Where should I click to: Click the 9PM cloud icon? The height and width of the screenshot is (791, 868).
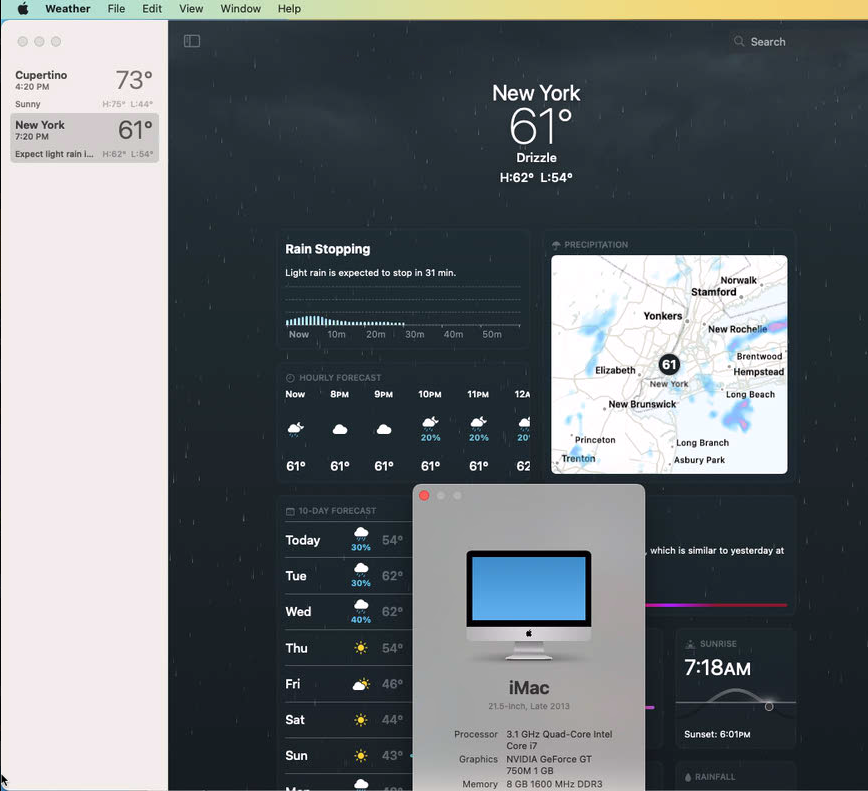tap(384, 429)
